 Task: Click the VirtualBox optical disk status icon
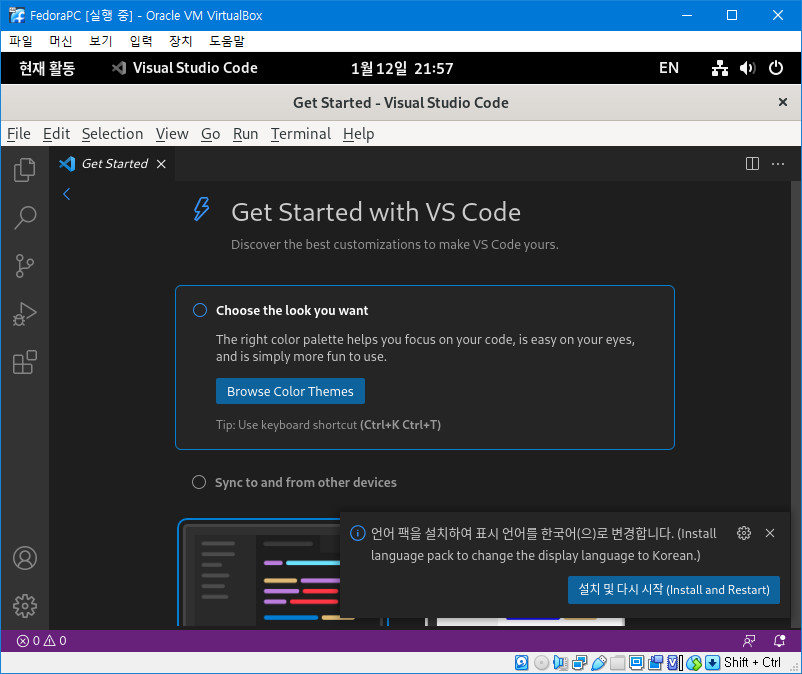(x=541, y=663)
